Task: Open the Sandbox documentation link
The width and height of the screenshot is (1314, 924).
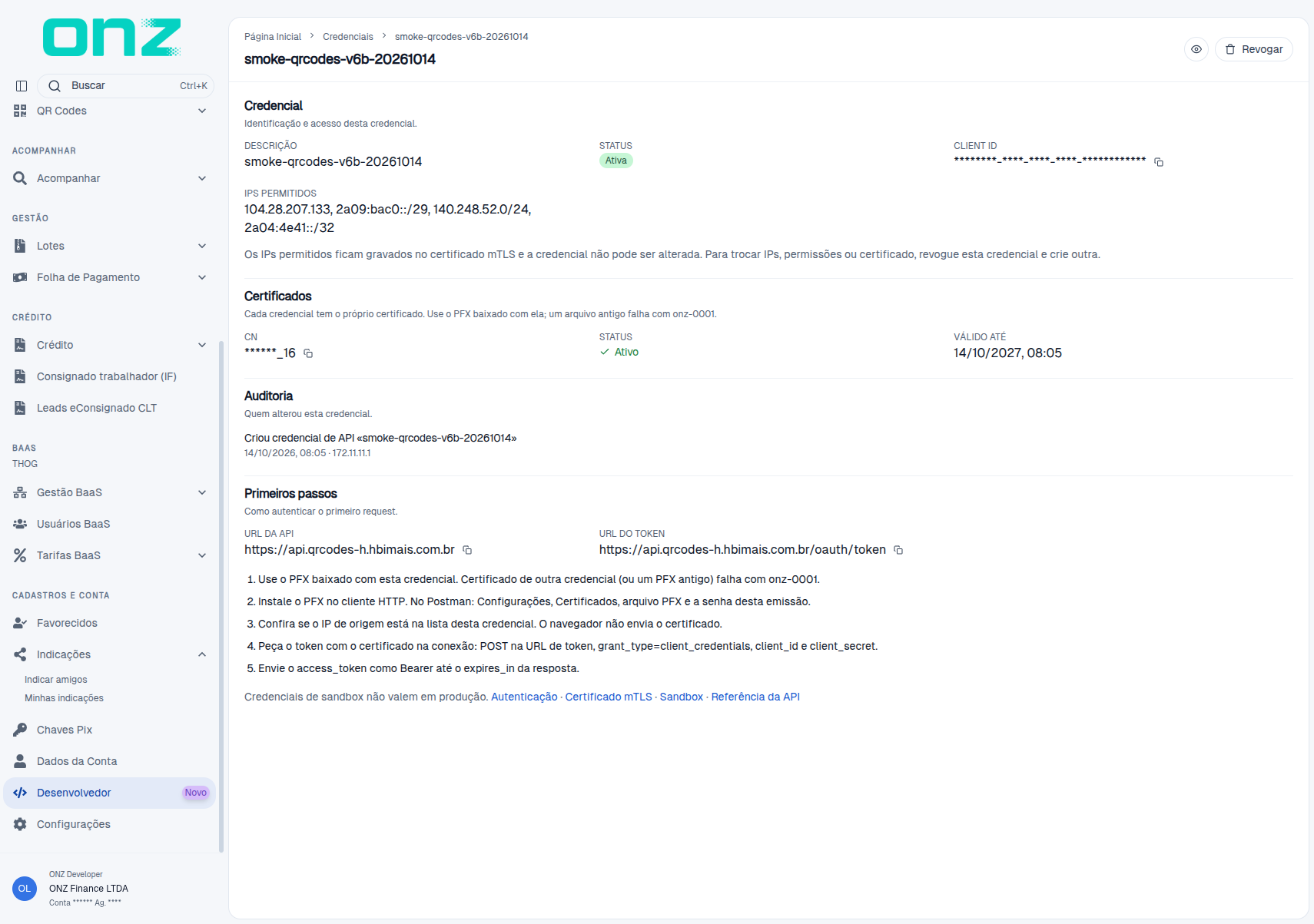Action: tap(682, 697)
